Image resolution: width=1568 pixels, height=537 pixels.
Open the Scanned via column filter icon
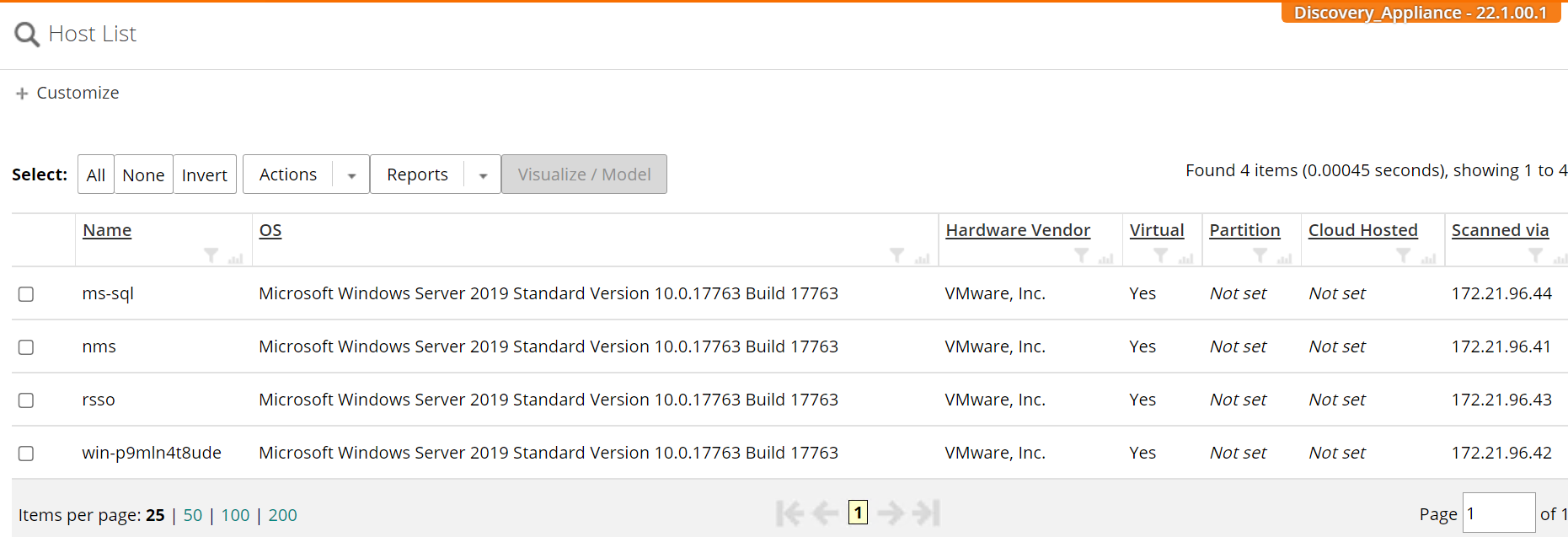[x=1536, y=255]
